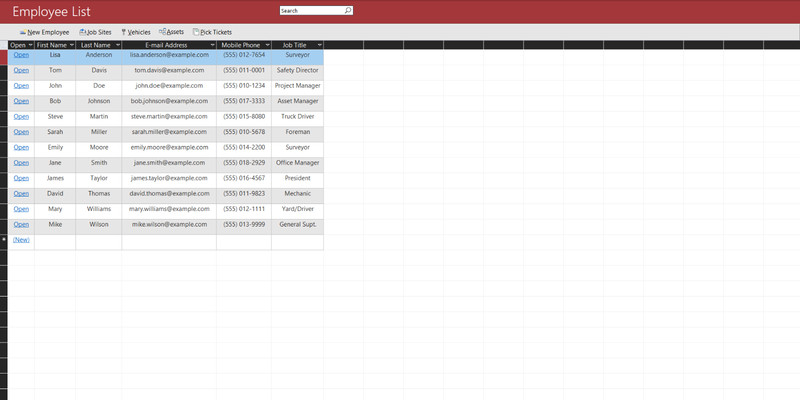
Task: Click the Pick Tickets icon
Action: coord(196,32)
